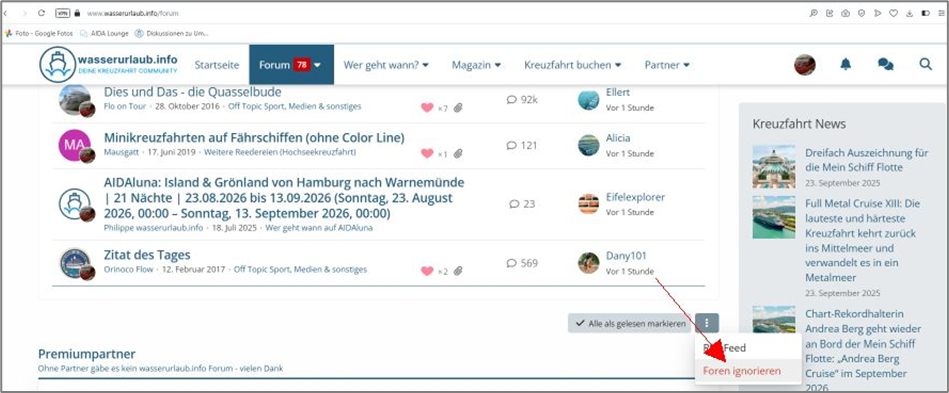
Task: Click reply bubble icon next to 569
Action: coord(511,263)
